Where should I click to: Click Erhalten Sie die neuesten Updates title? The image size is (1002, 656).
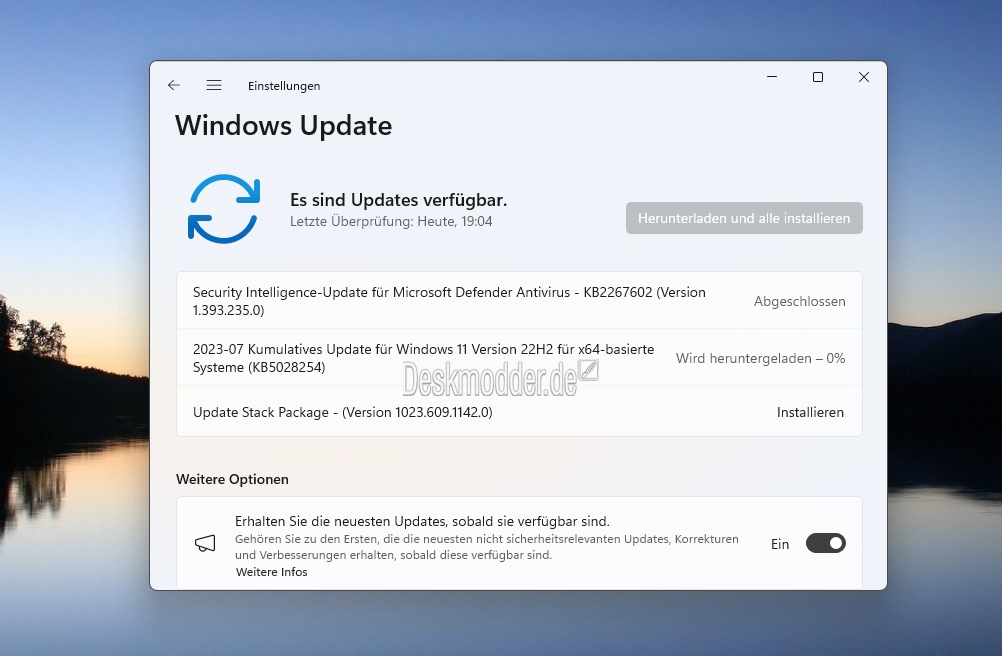point(422,521)
